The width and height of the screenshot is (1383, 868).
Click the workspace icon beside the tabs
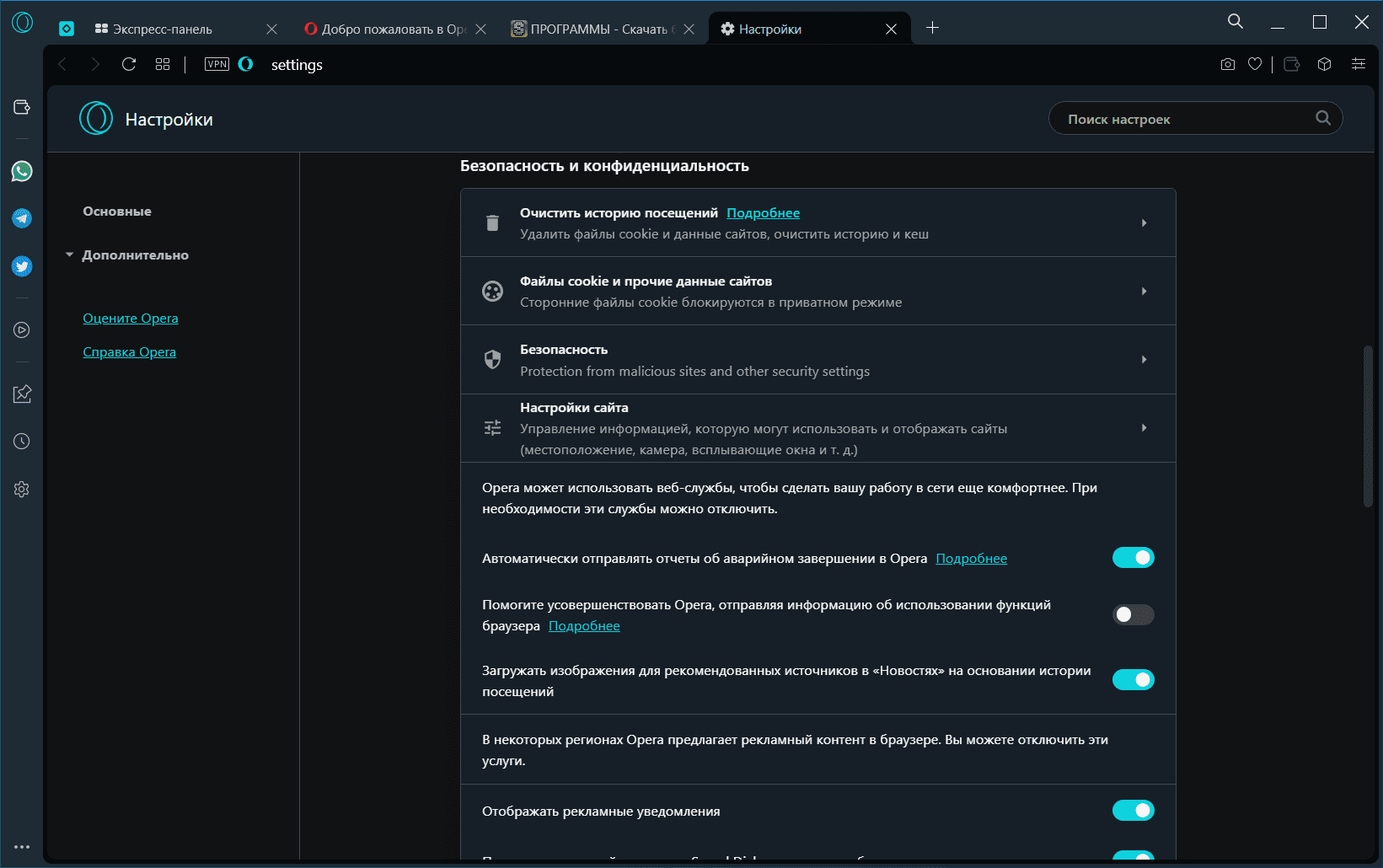coord(67,29)
